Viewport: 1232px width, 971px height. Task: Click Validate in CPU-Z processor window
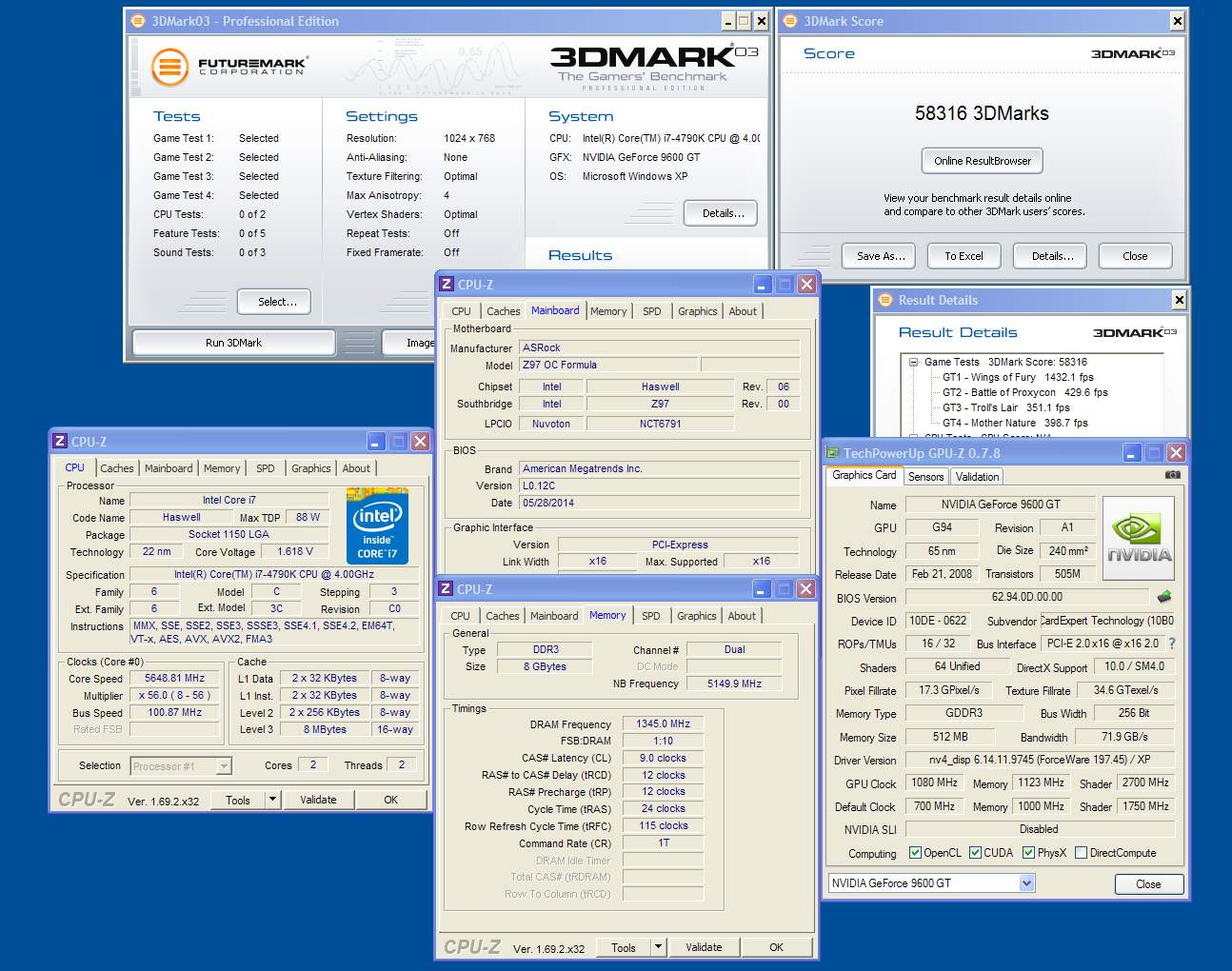click(318, 800)
